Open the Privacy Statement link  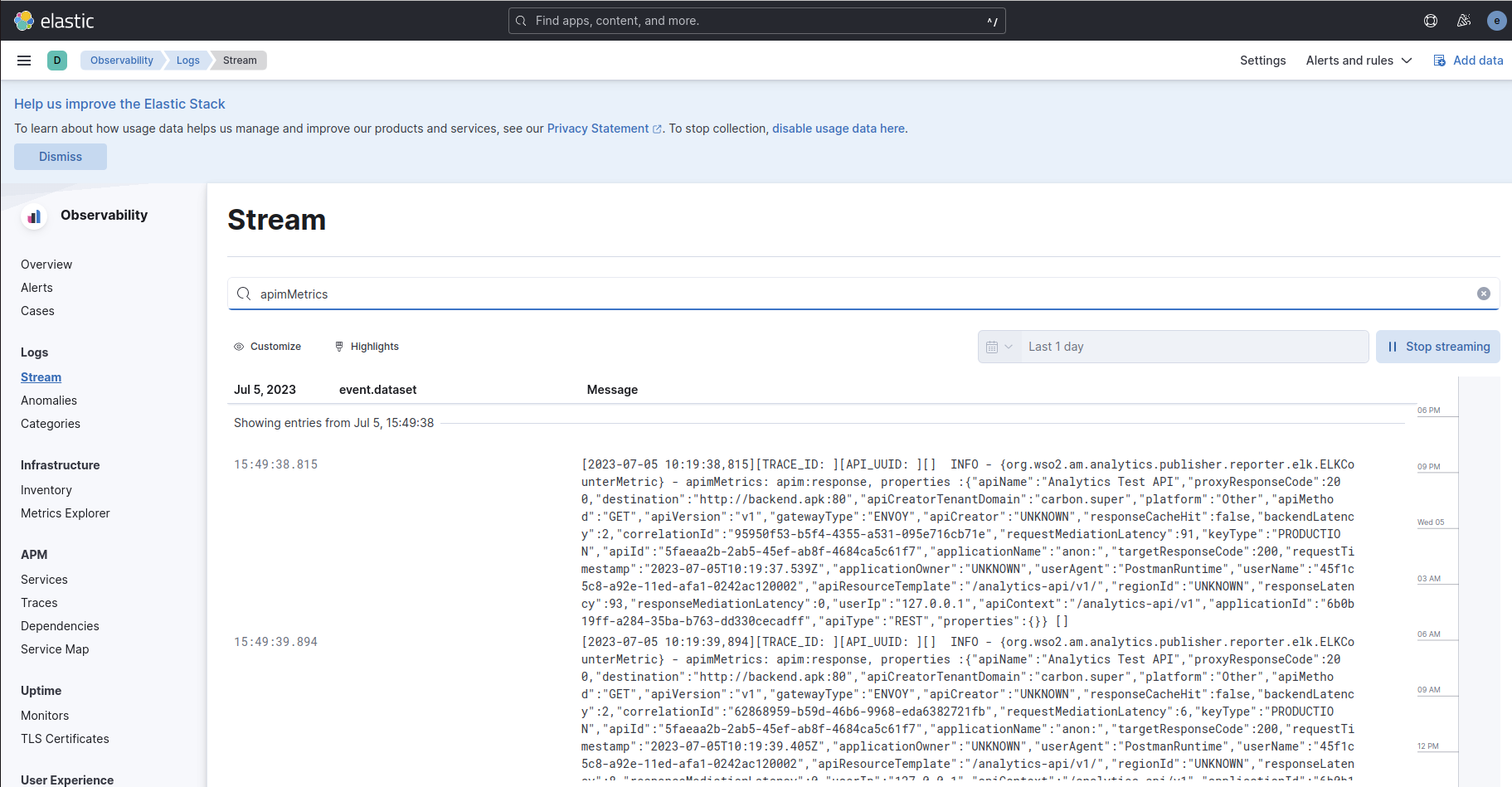[x=604, y=129]
